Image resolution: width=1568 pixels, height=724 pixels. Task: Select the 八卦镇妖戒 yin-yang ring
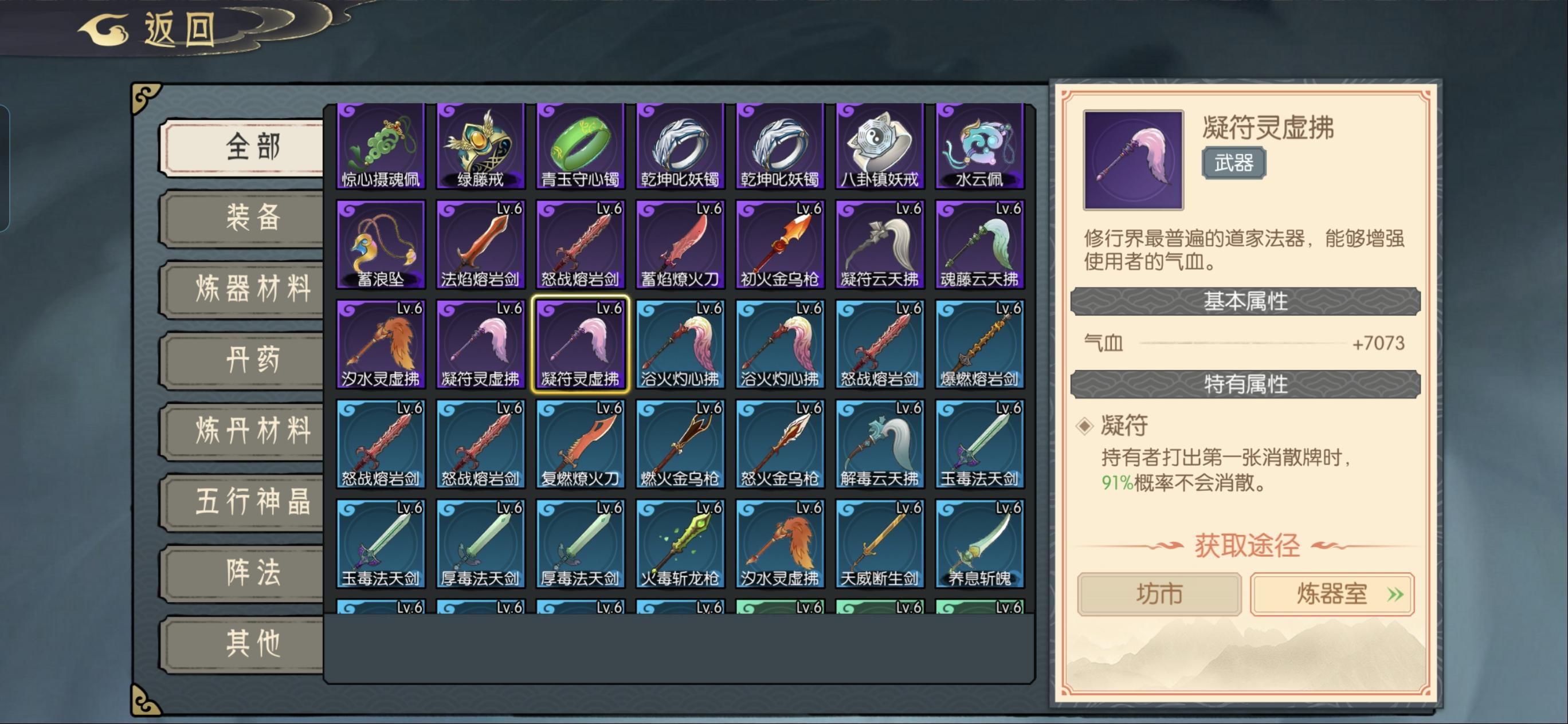click(880, 146)
